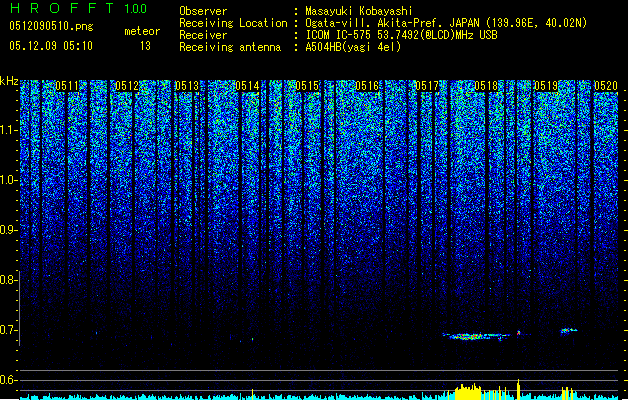Click the 1.1 kHz axis tick label
This screenshot has height=400, width=629.
click(8, 130)
